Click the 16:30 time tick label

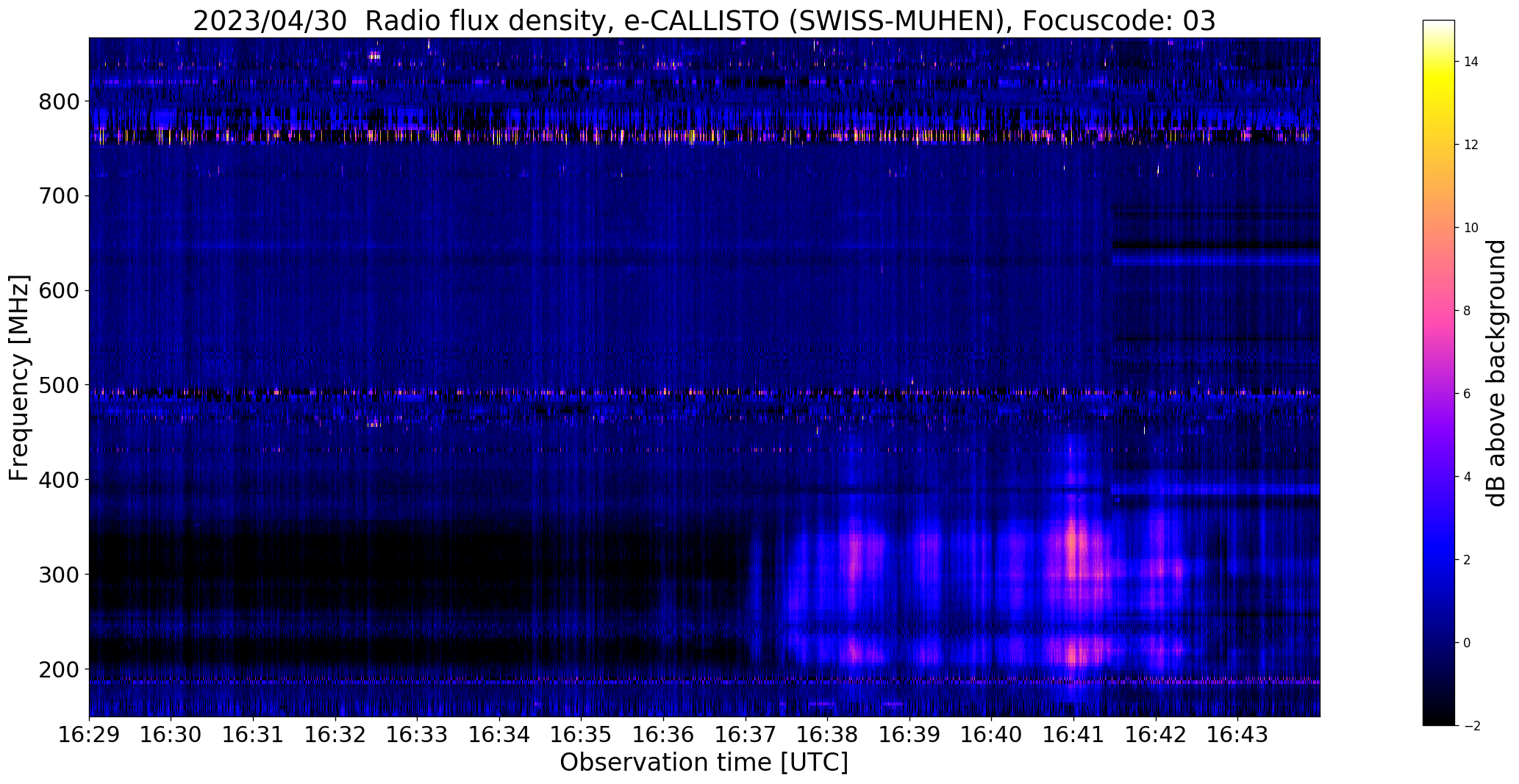pos(171,734)
